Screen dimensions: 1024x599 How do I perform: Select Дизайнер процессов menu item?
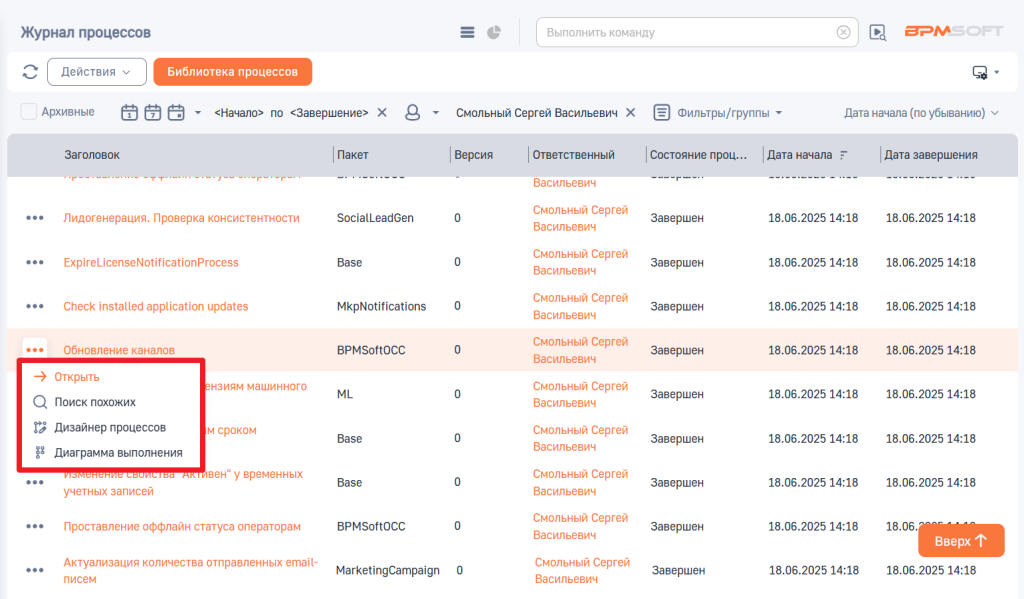pyautogui.click(x=111, y=427)
